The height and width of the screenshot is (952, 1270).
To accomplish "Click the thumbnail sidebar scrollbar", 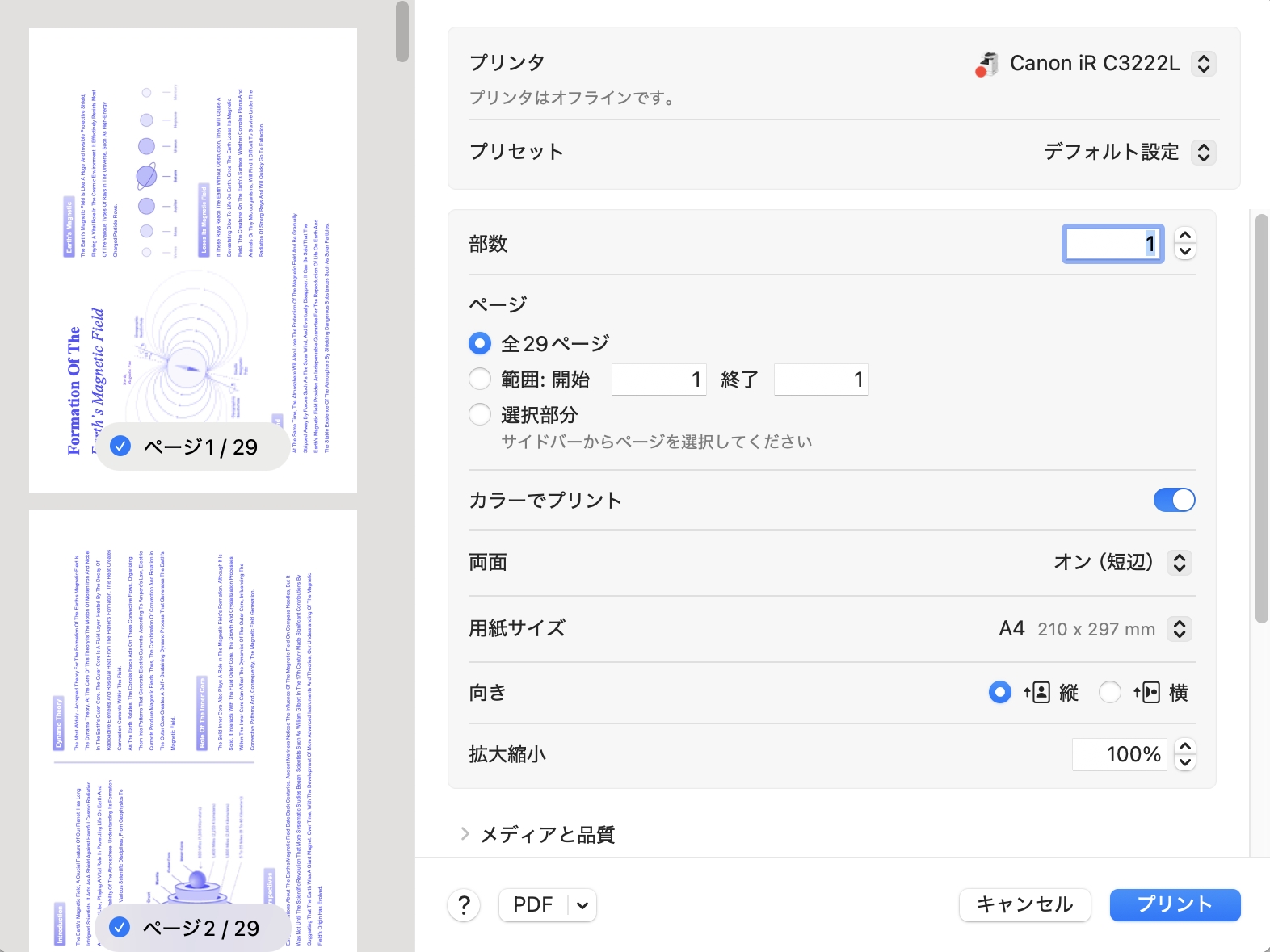I will 402,31.
